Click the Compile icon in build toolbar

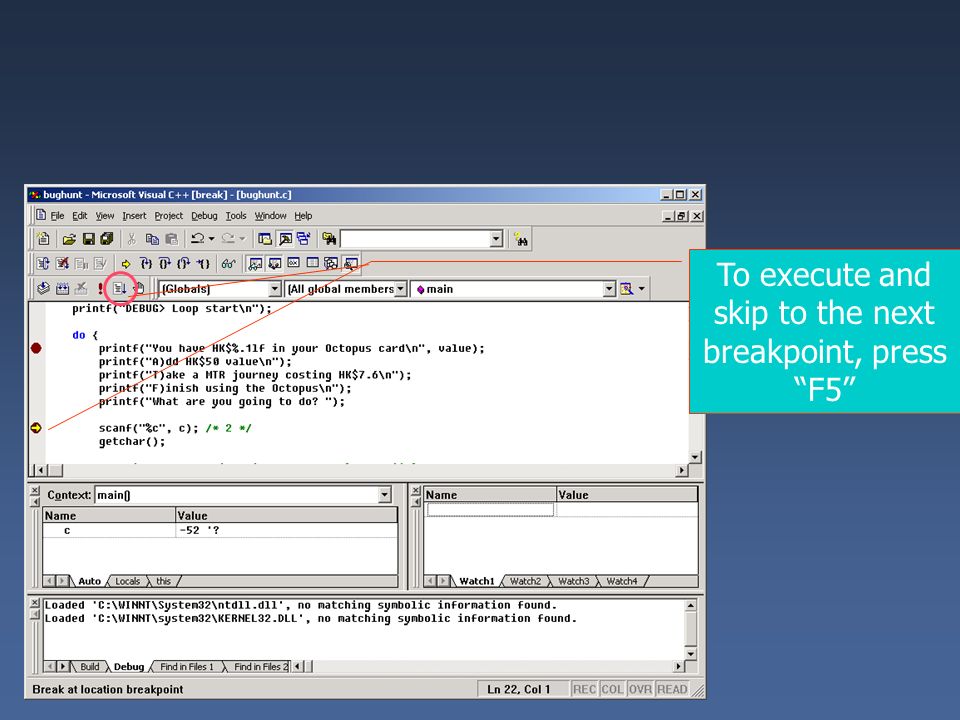click(43, 288)
